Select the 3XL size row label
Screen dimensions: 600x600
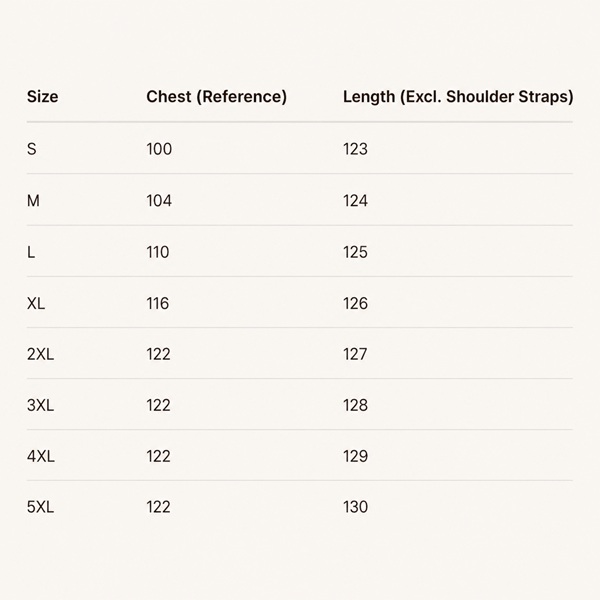point(40,405)
